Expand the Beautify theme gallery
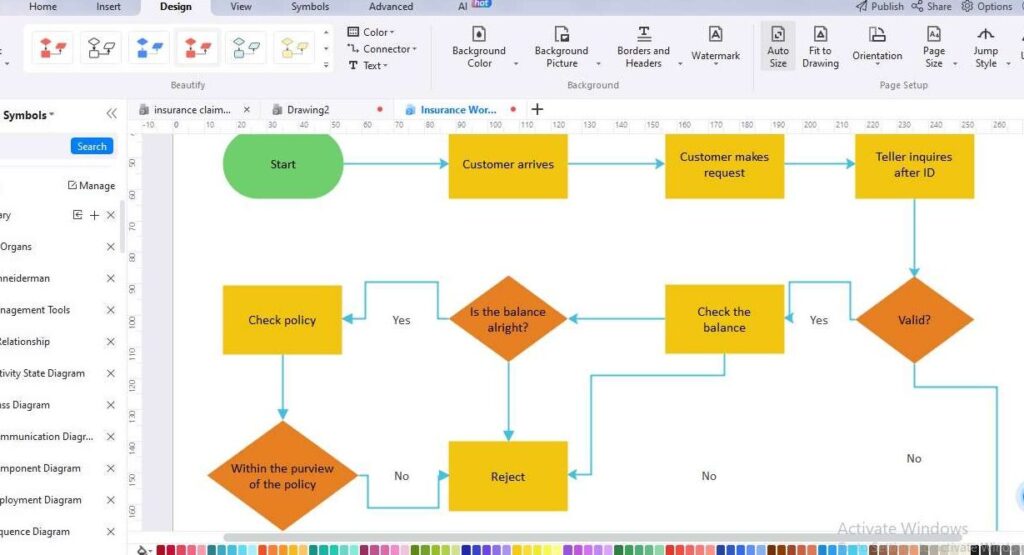 [324, 65]
